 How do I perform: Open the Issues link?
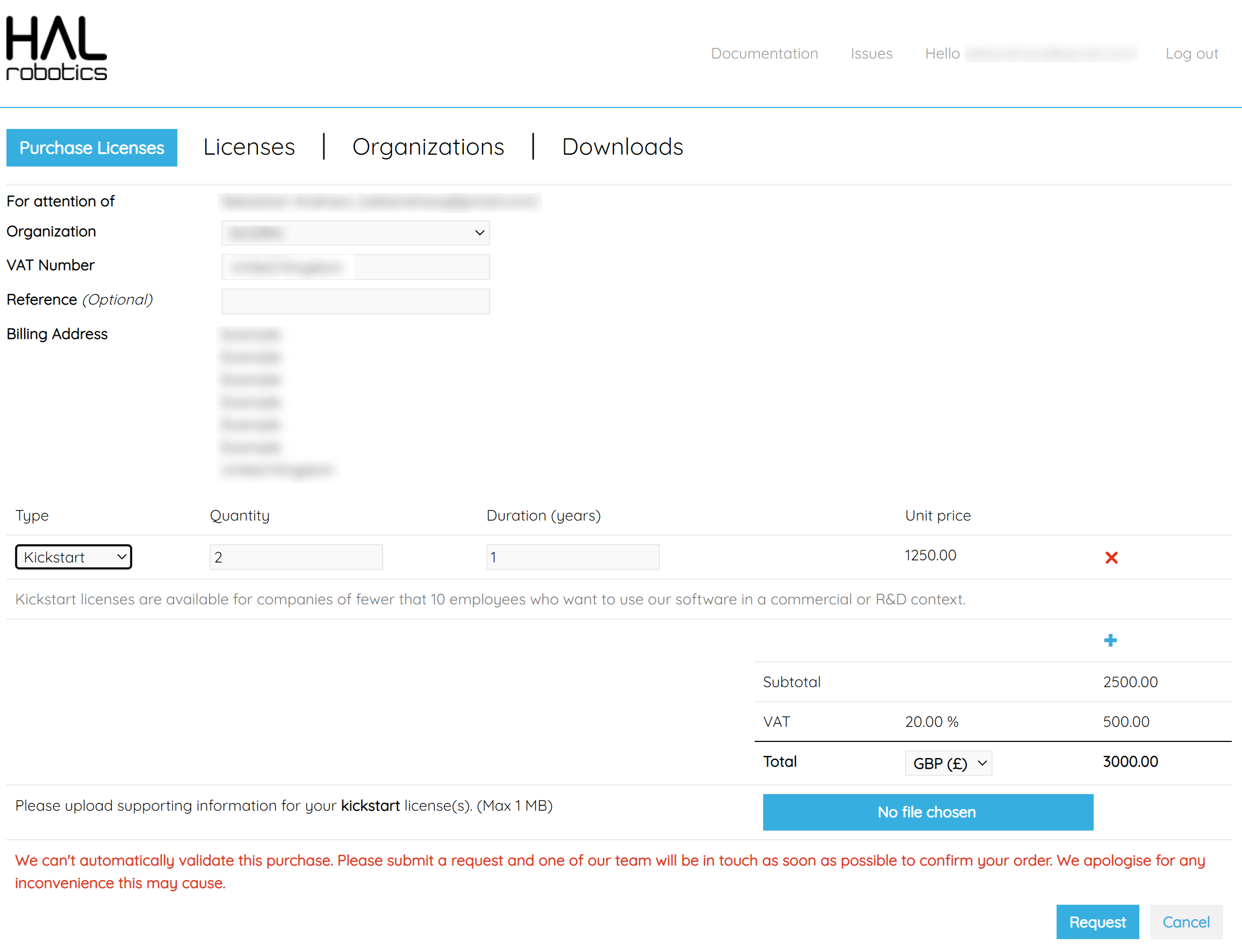click(871, 53)
